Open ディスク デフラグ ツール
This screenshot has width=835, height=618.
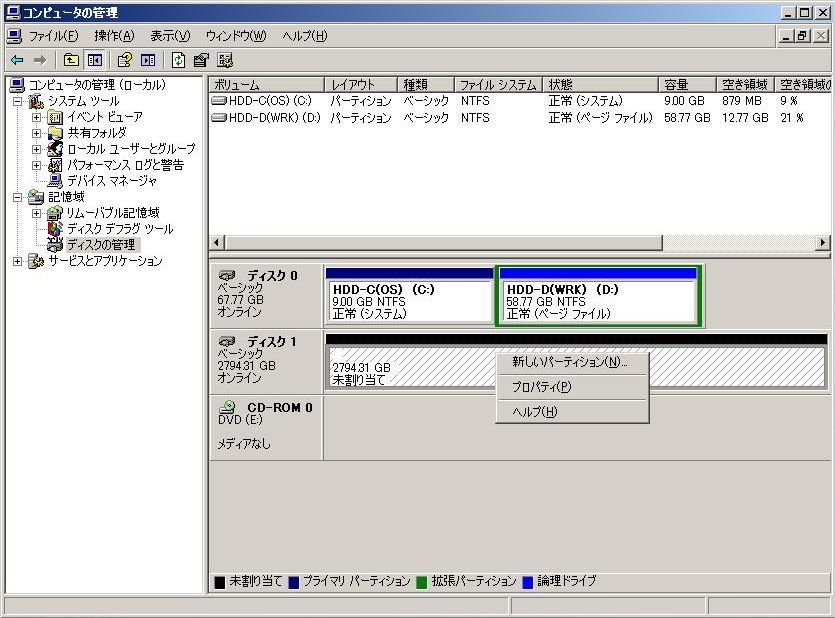coord(120,228)
